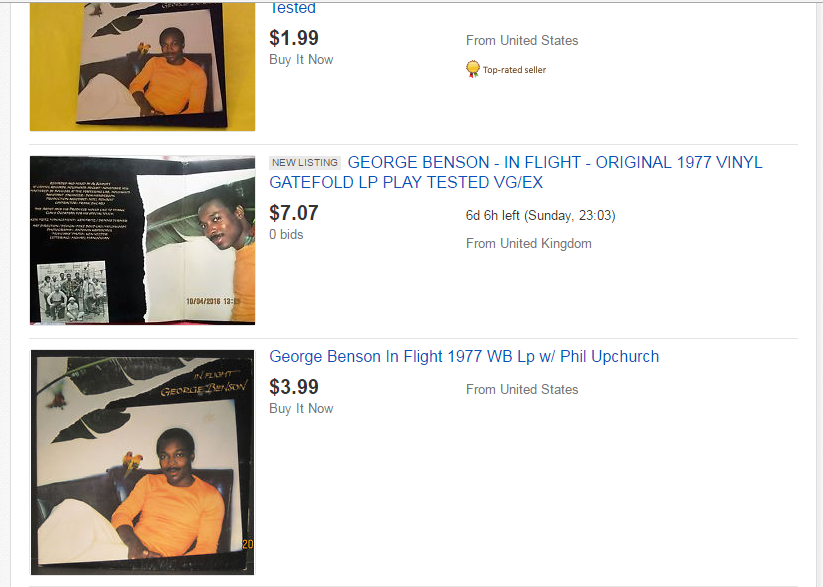Open the yellow-background album thumbnail

pyautogui.click(x=142, y=66)
